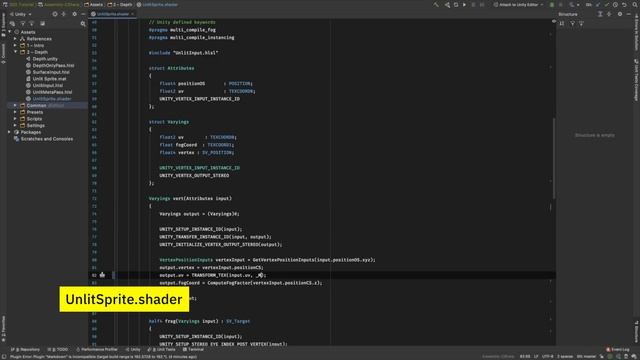640x360 pixels.
Task: Expand the Presets folder
Action: (16, 112)
